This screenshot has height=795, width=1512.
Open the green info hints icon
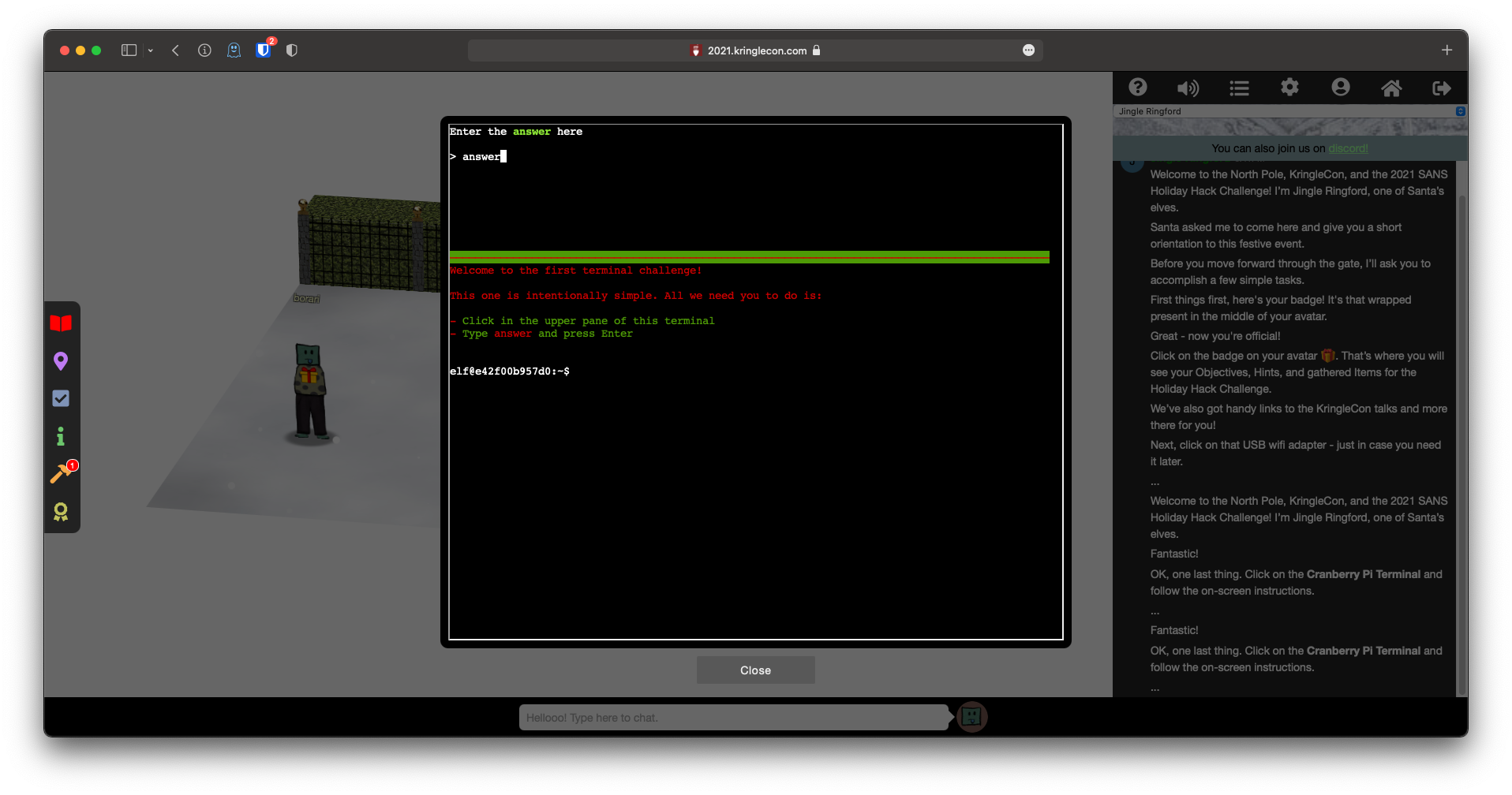click(61, 436)
